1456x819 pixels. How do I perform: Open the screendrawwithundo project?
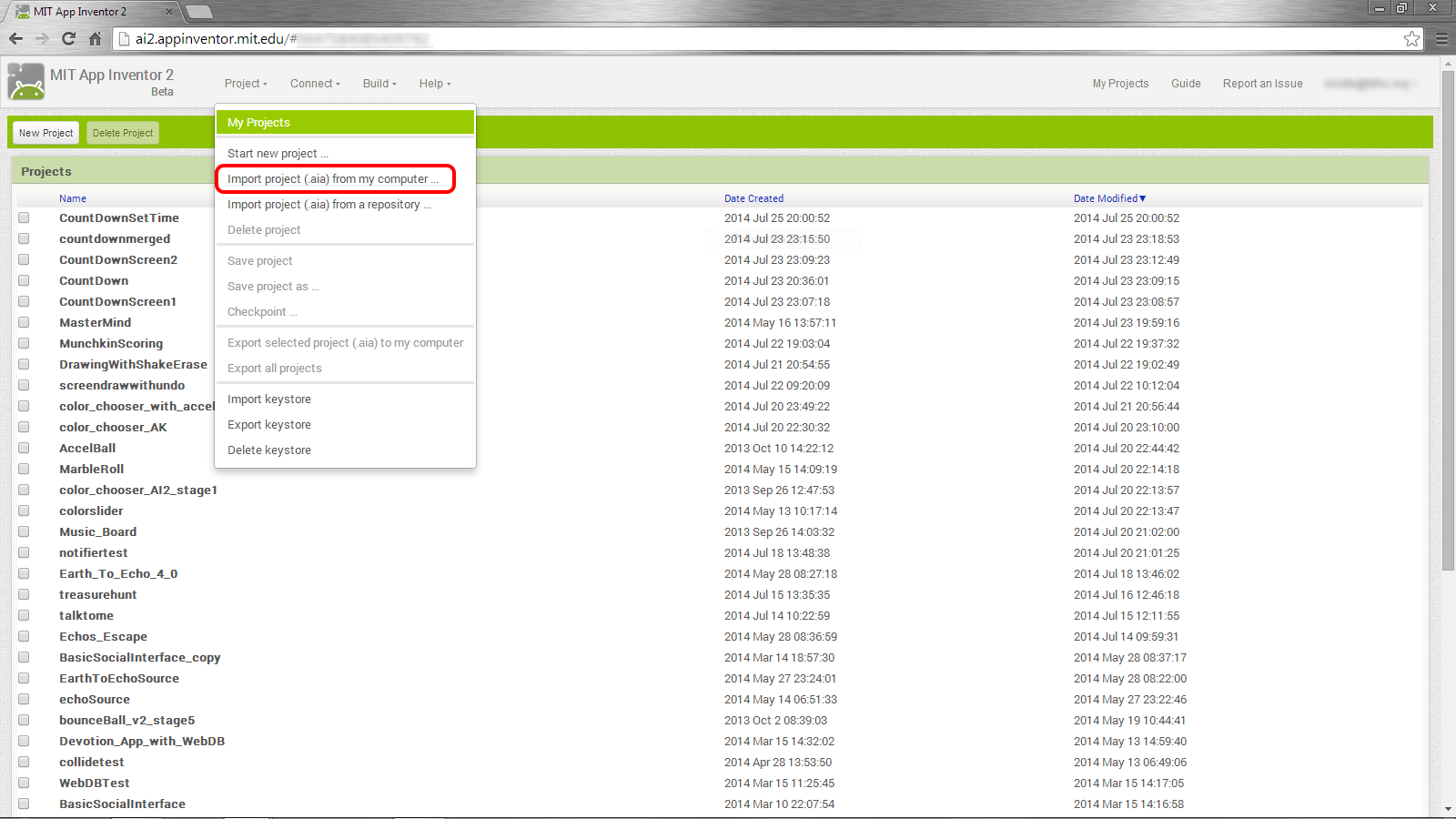pyautogui.click(x=122, y=386)
